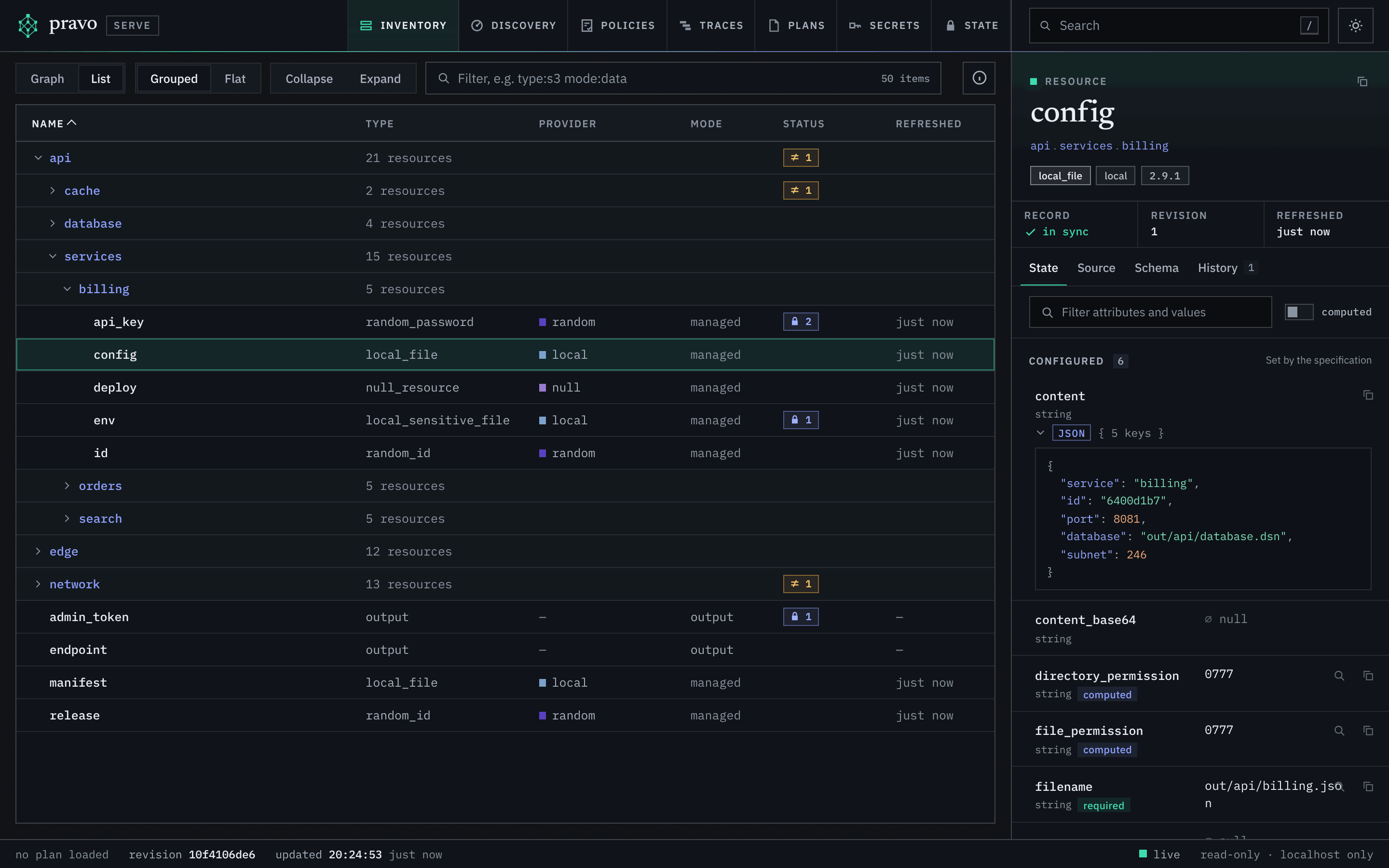Viewport: 1389px width, 868px height.
Task: Search by file_permission value magnifier icon
Action: coord(1339,731)
